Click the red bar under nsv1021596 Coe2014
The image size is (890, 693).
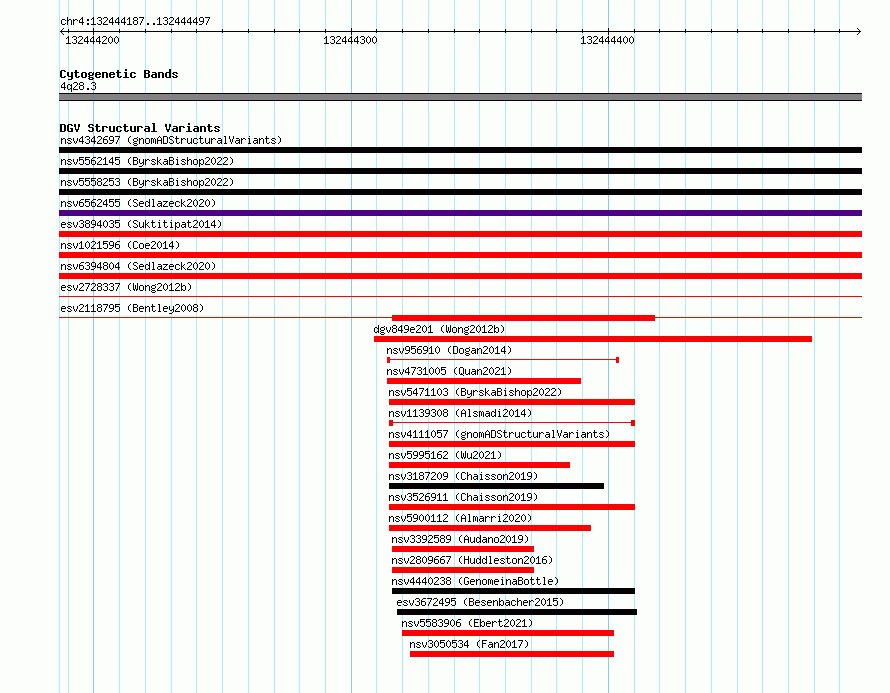coord(460,255)
